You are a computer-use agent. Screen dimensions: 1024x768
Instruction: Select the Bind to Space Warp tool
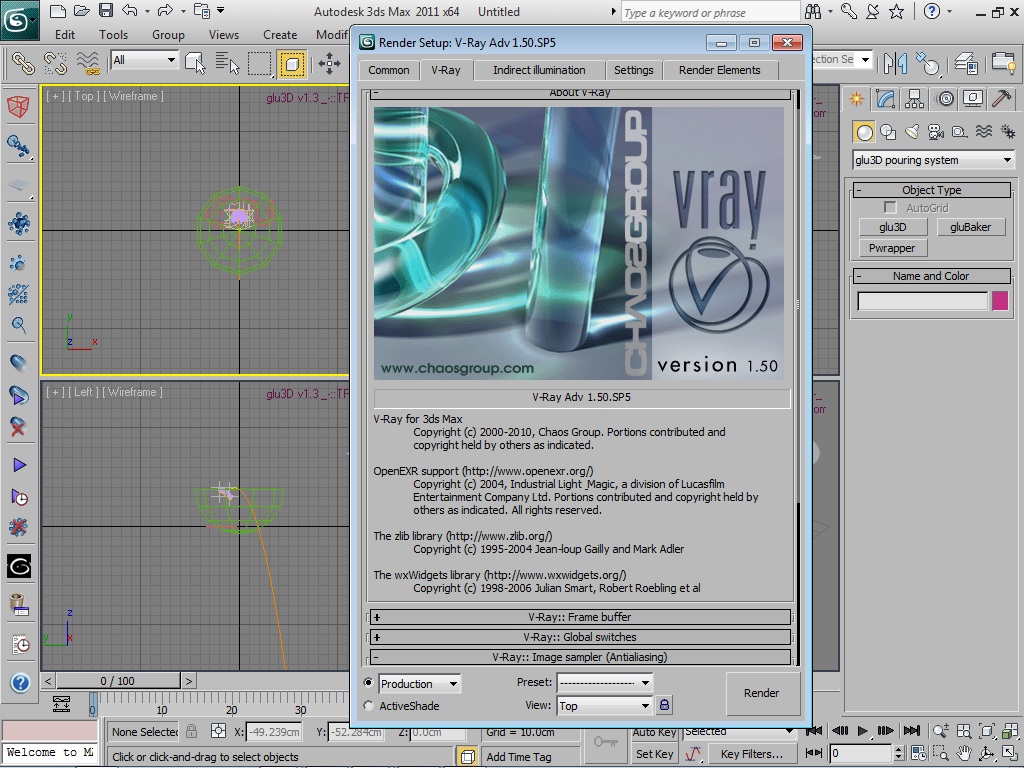tap(88, 63)
